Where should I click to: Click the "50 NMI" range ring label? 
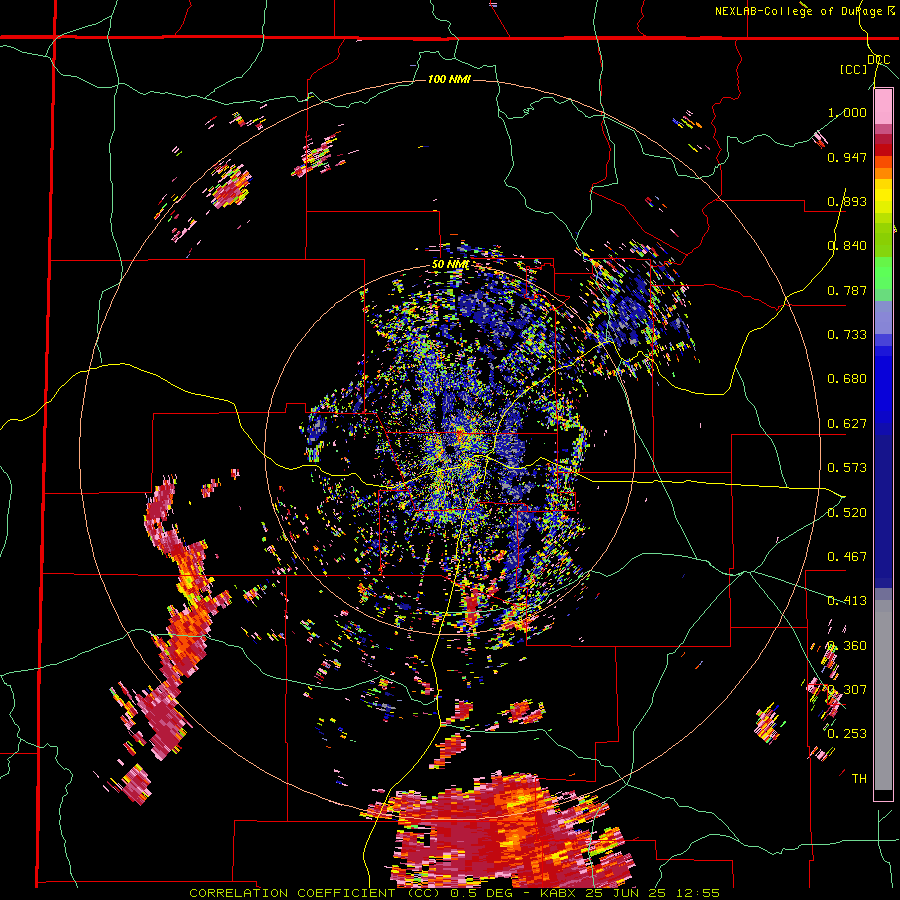(451, 265)
